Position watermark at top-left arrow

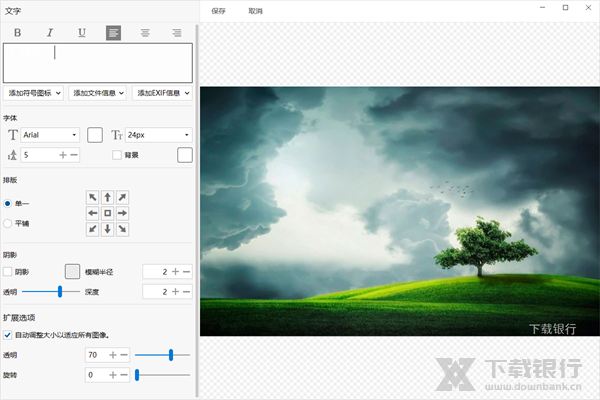point(93,198)
